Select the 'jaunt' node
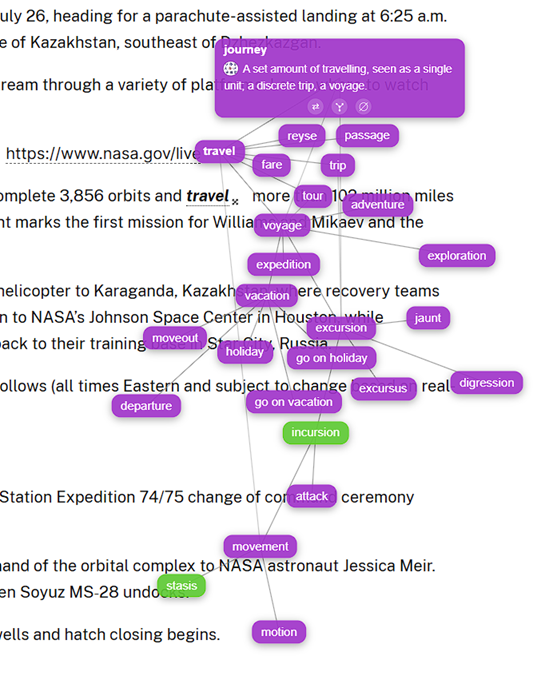 428,318
